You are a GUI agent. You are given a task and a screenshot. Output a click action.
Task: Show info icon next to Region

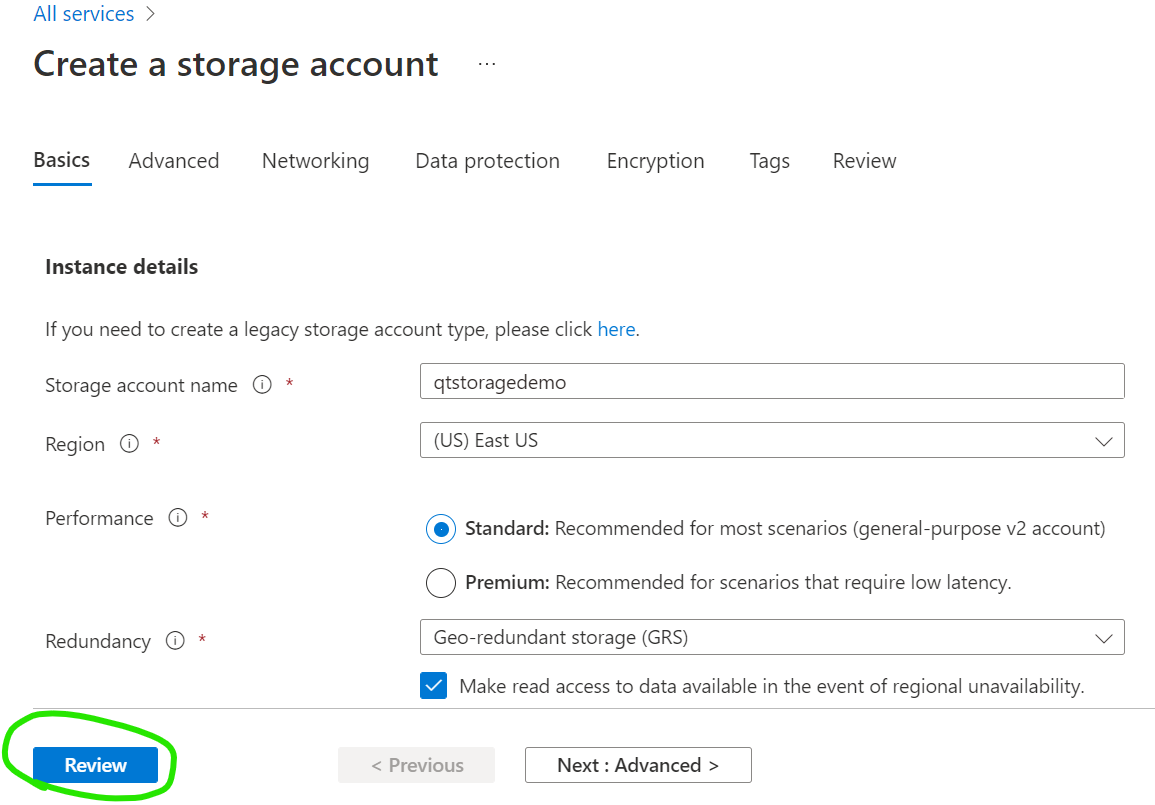[x=130, y=443]
